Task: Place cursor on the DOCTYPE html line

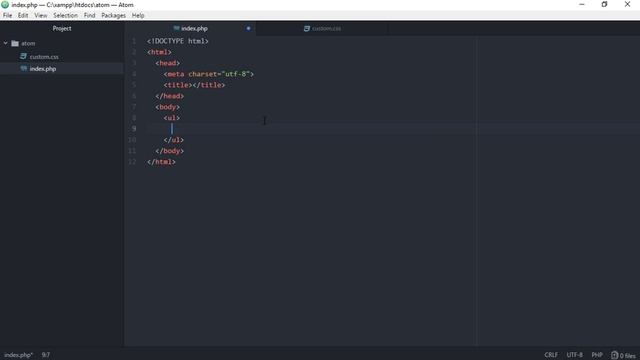Action: point(178,41)
